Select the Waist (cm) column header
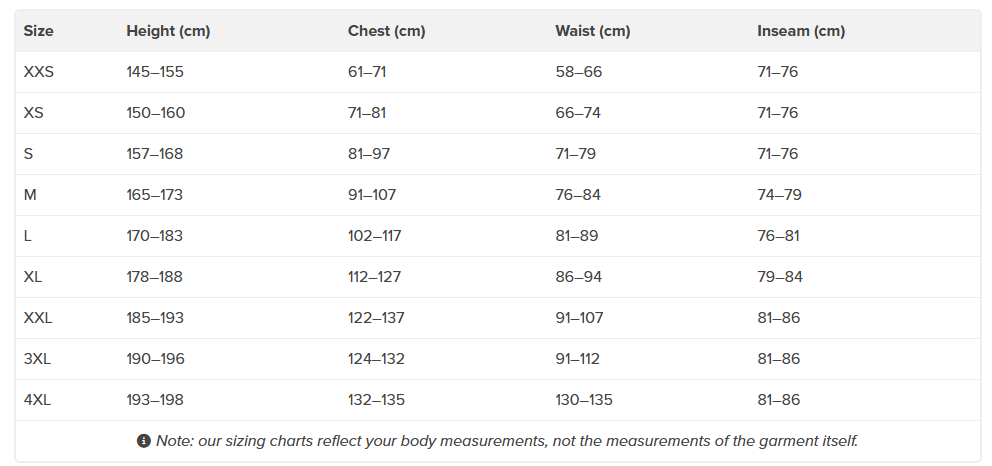992x466 pixels. [x=593, y=31]
